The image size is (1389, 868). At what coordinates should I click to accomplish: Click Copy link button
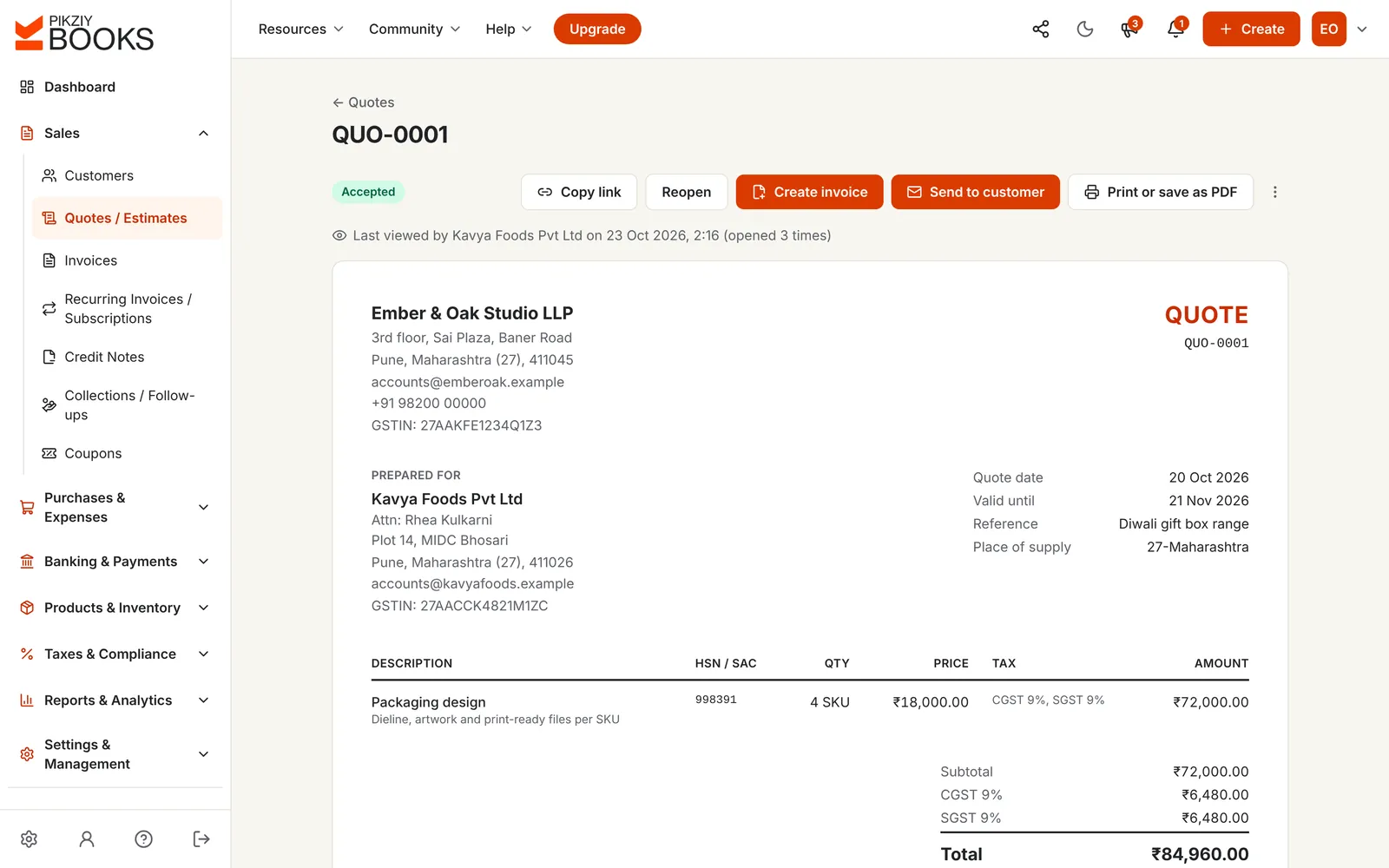pyautogui.click(x=579, y=192)
